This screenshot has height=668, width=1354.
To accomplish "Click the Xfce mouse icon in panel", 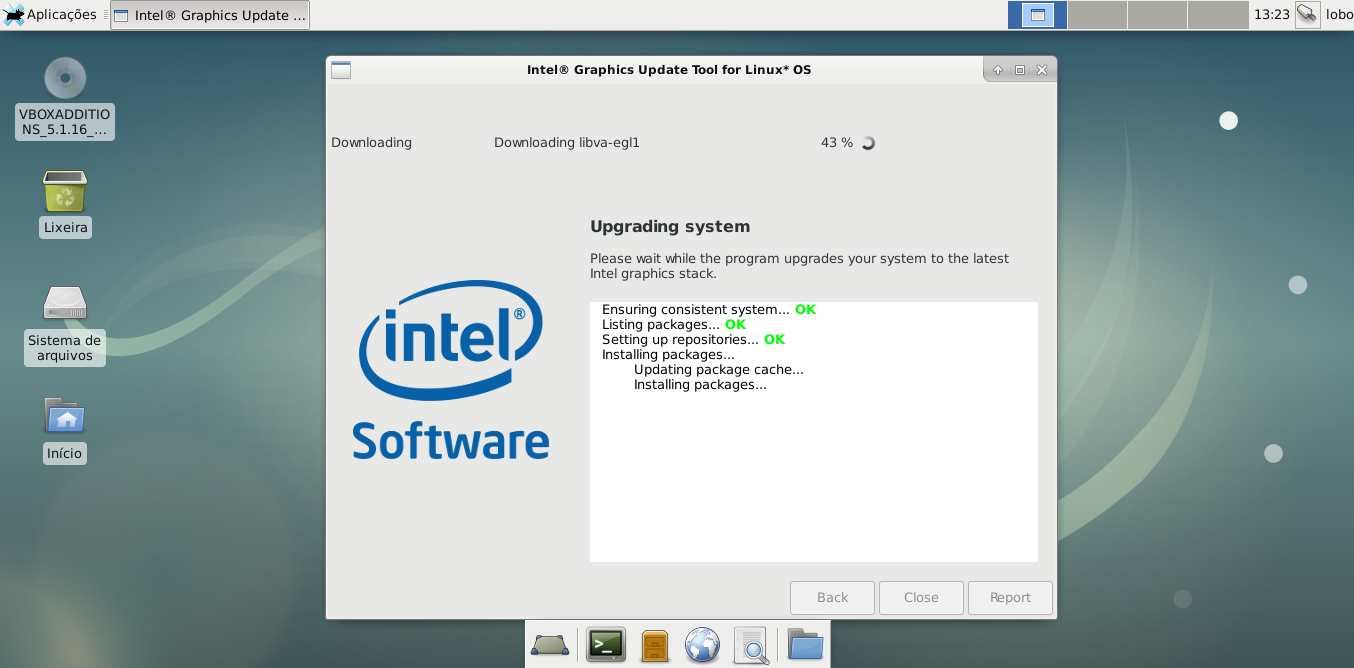I will click(x=14, y=15).
